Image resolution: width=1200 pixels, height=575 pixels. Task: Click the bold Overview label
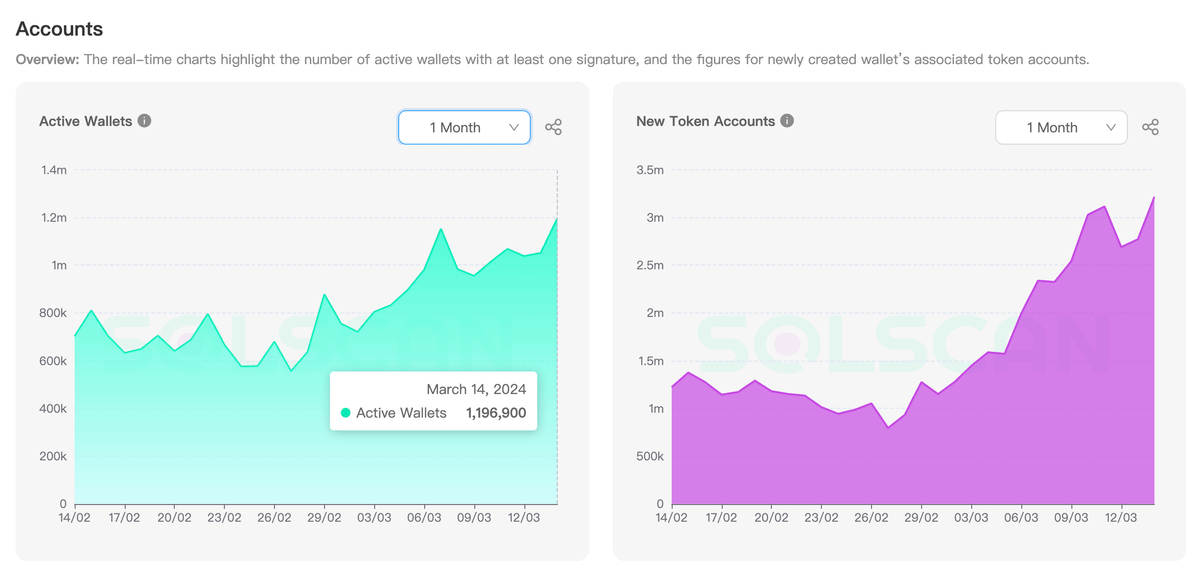pyautogui.click(x=47, y=59)
